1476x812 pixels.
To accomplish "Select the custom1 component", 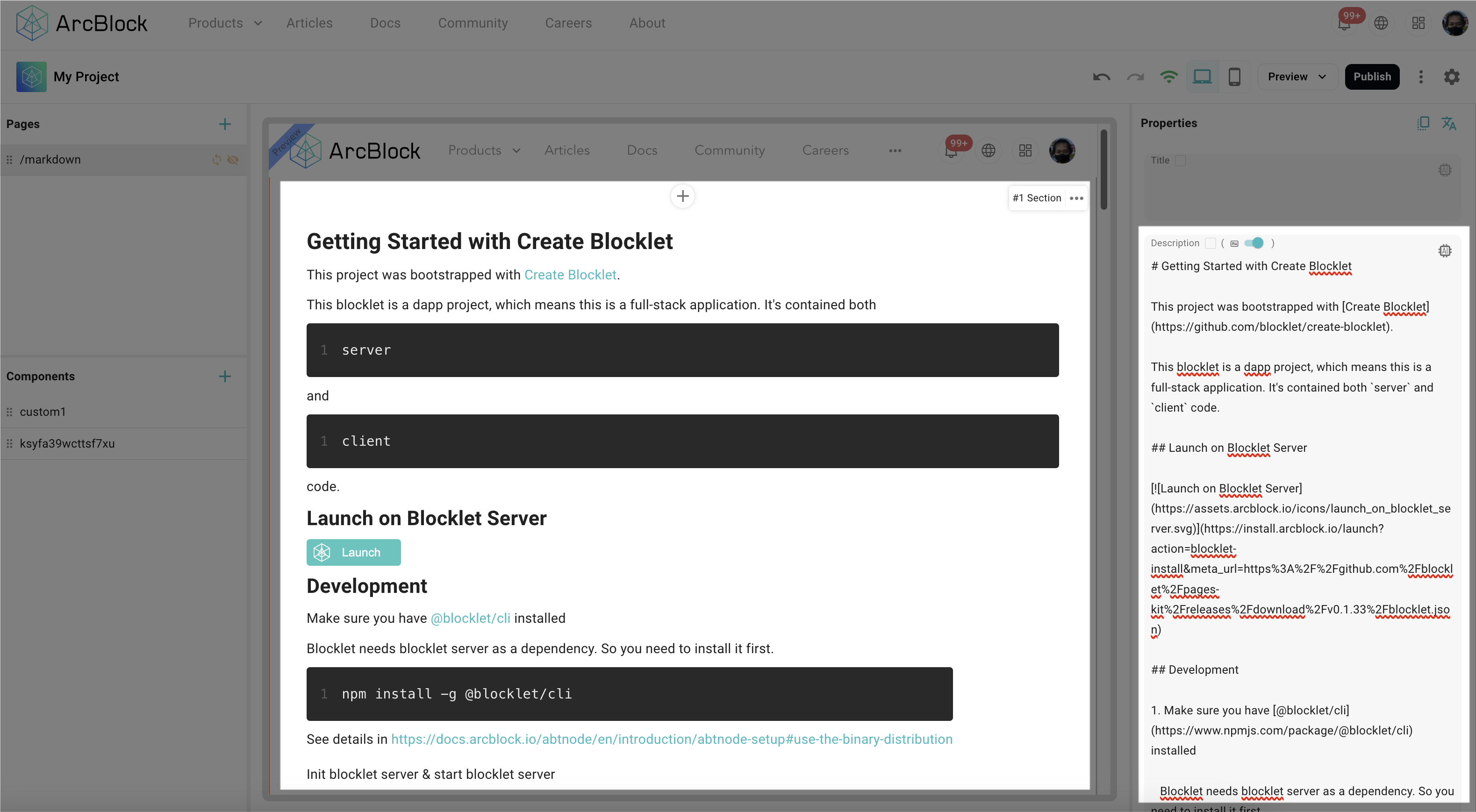I will click(x=43, y=412).
